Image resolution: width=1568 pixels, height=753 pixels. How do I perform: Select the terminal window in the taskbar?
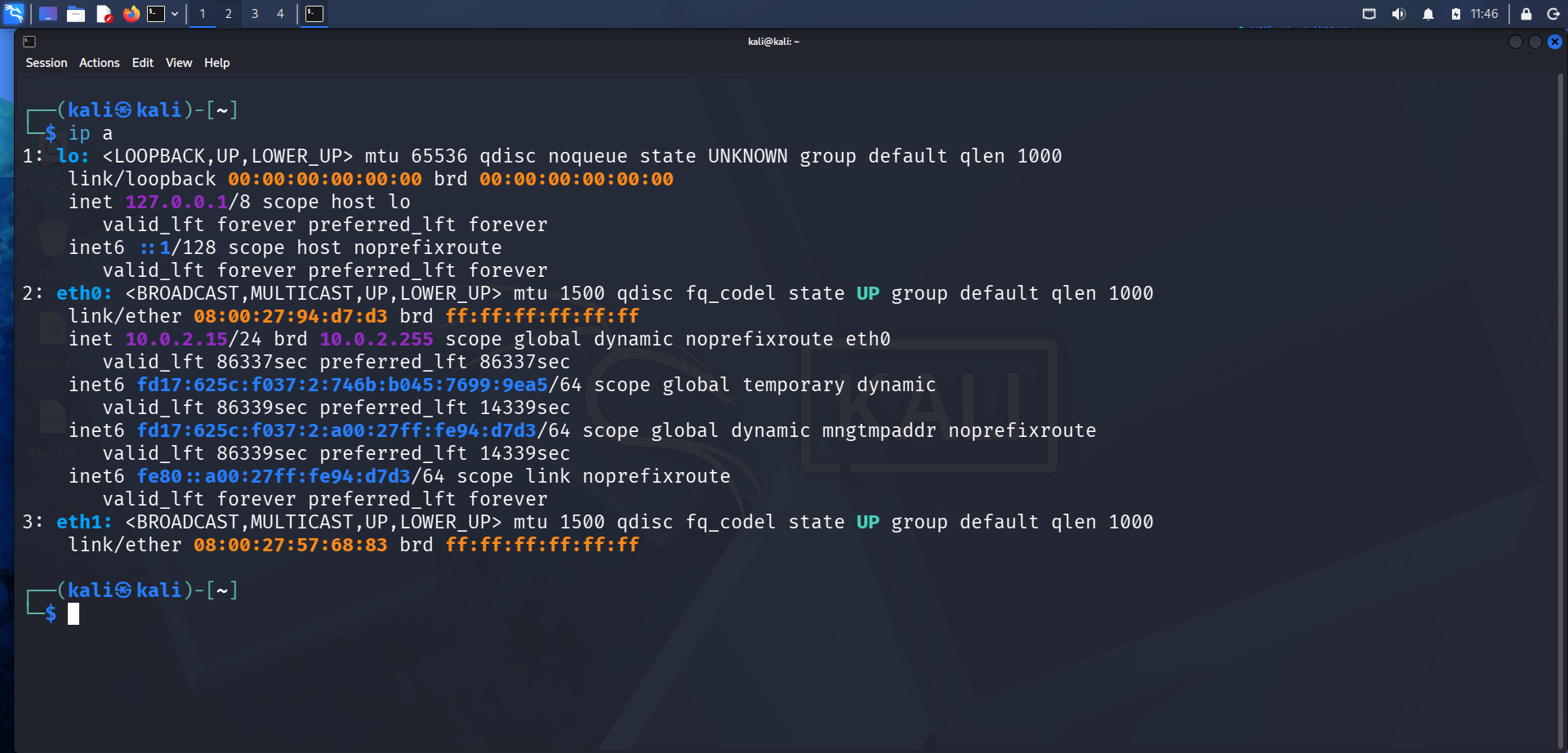pos(314,14)
